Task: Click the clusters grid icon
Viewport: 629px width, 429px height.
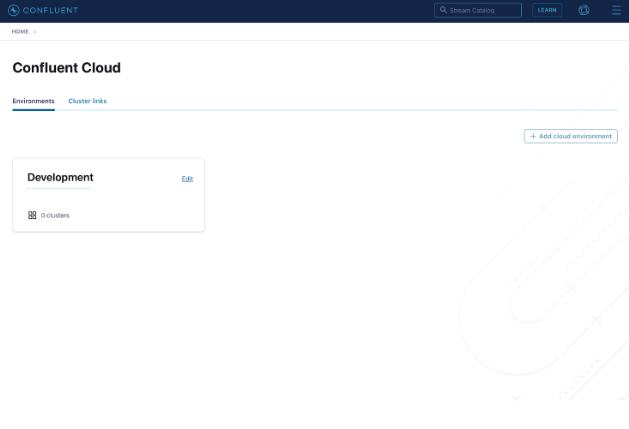Action: pyautogui.click(x=32, y=216)
